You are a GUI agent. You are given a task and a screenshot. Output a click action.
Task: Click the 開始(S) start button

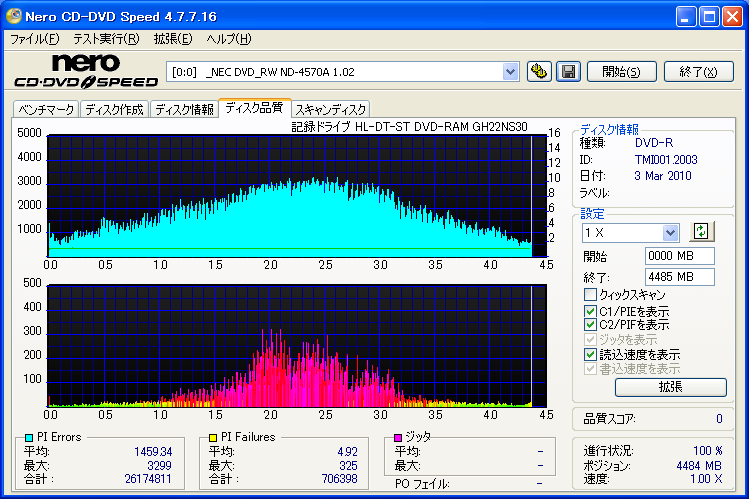[621, 72]
